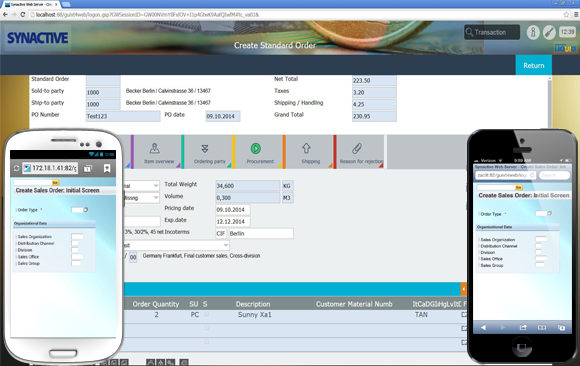Switch to the Ordering party tab
580x366 pixels.
(x=208, y=152)
